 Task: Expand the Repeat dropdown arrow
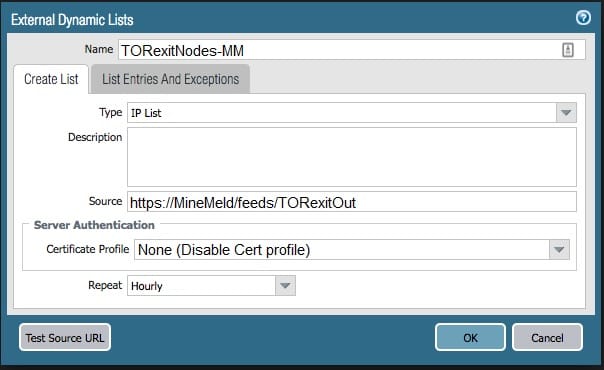(285, 286)
